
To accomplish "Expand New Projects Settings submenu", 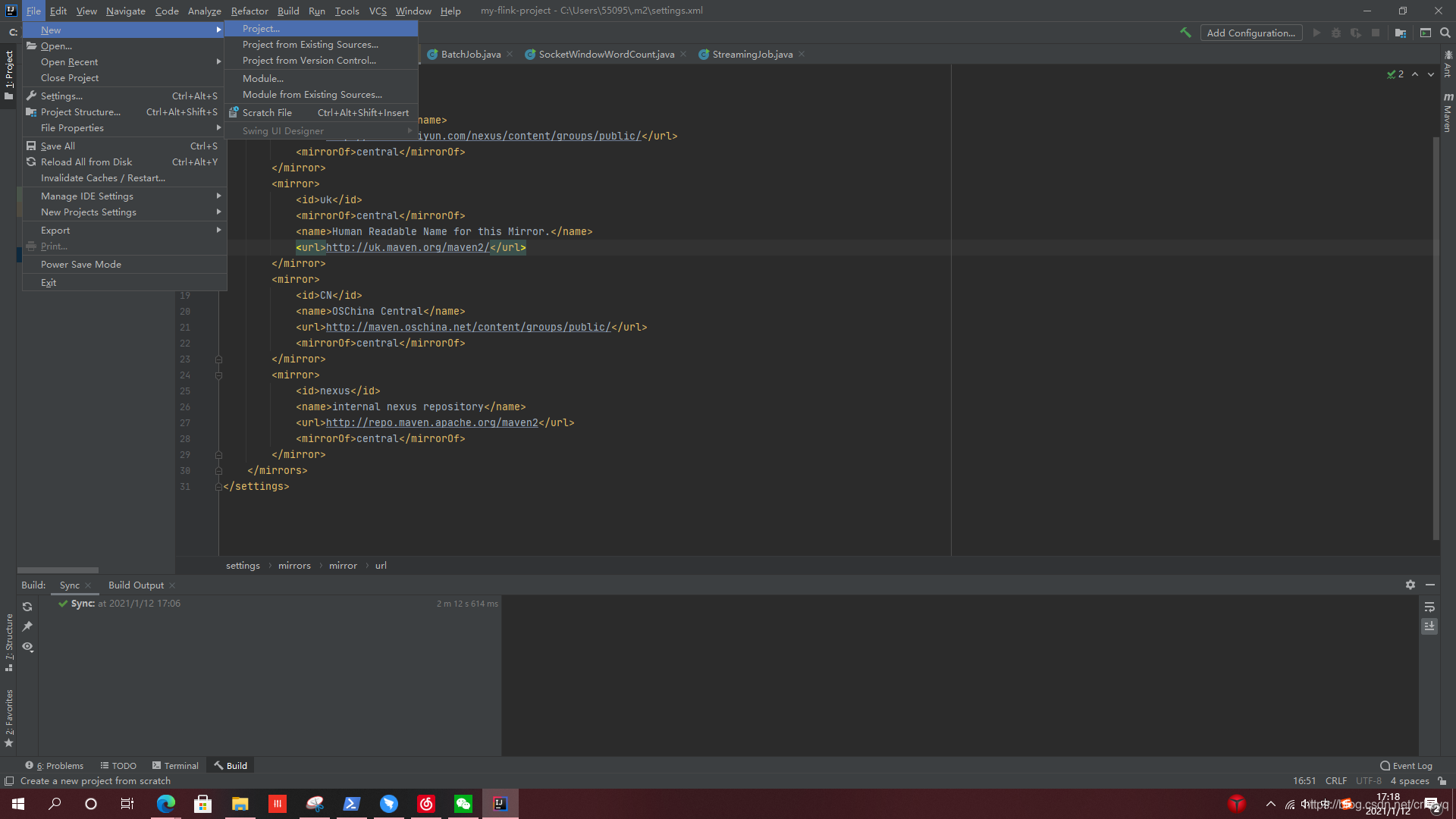I will (124, 212).
